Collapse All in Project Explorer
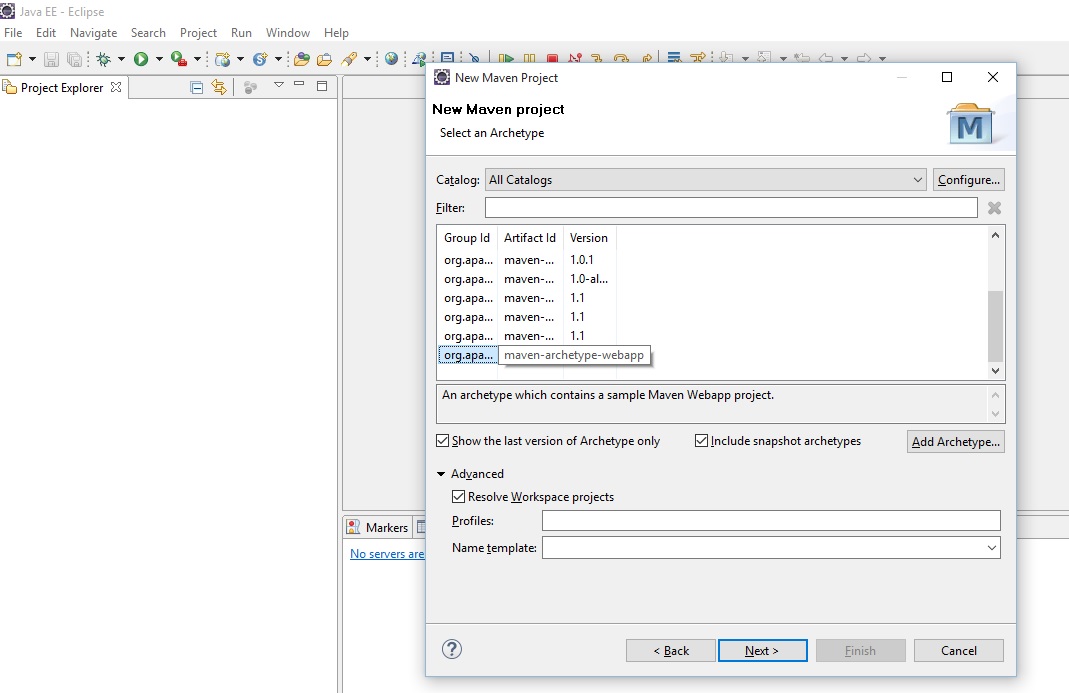The width and height of the screenshot is (1069, 693). coord(196,87)
